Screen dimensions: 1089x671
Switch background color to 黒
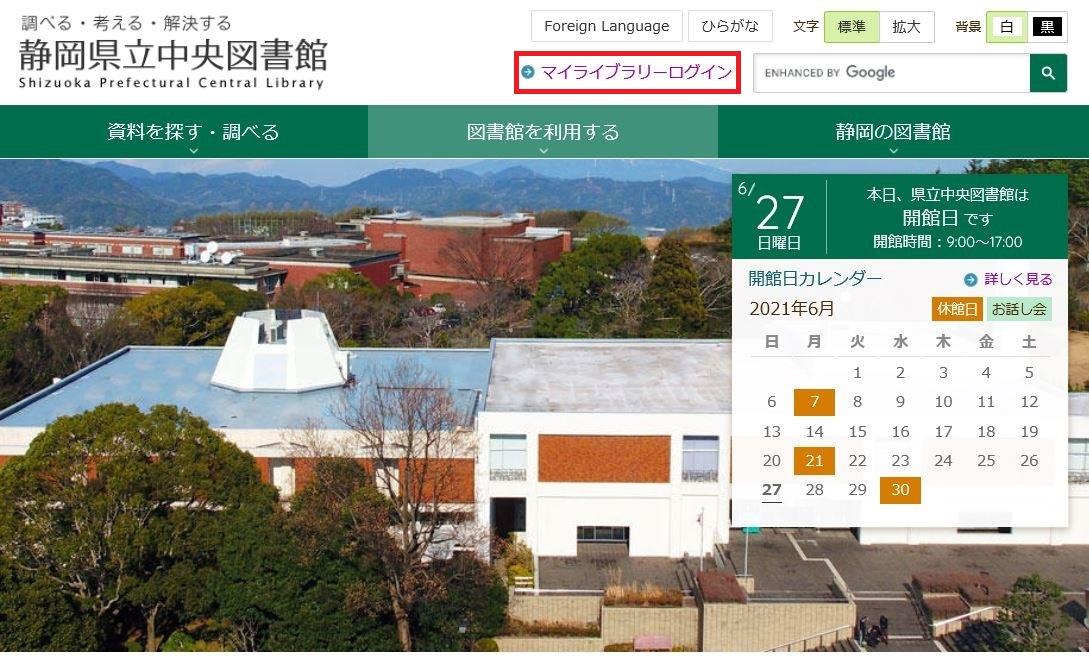point(1047,27)
